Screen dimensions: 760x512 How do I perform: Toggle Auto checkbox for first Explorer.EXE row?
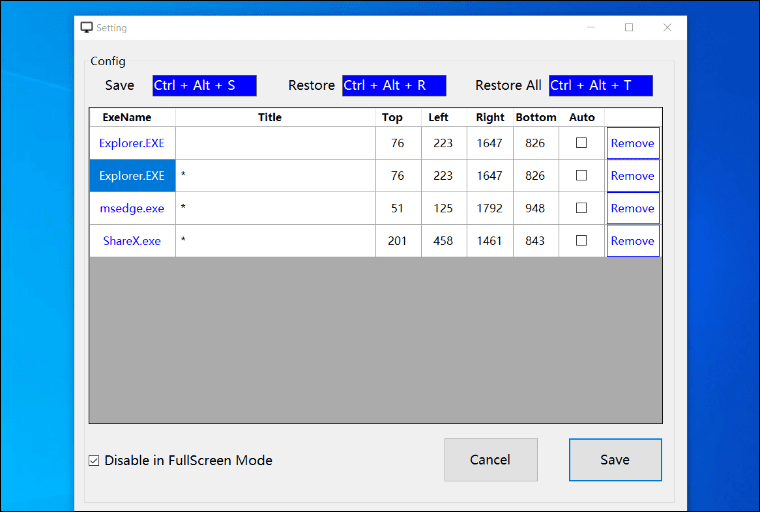581,143
